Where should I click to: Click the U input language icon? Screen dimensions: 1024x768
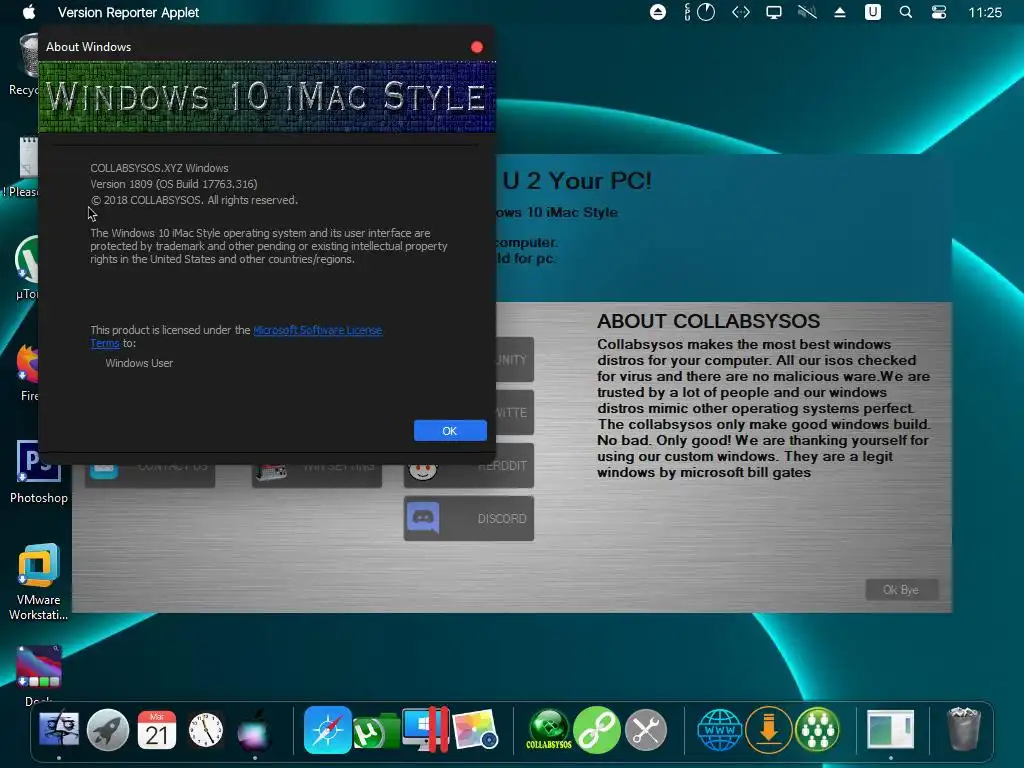point(872,12)
